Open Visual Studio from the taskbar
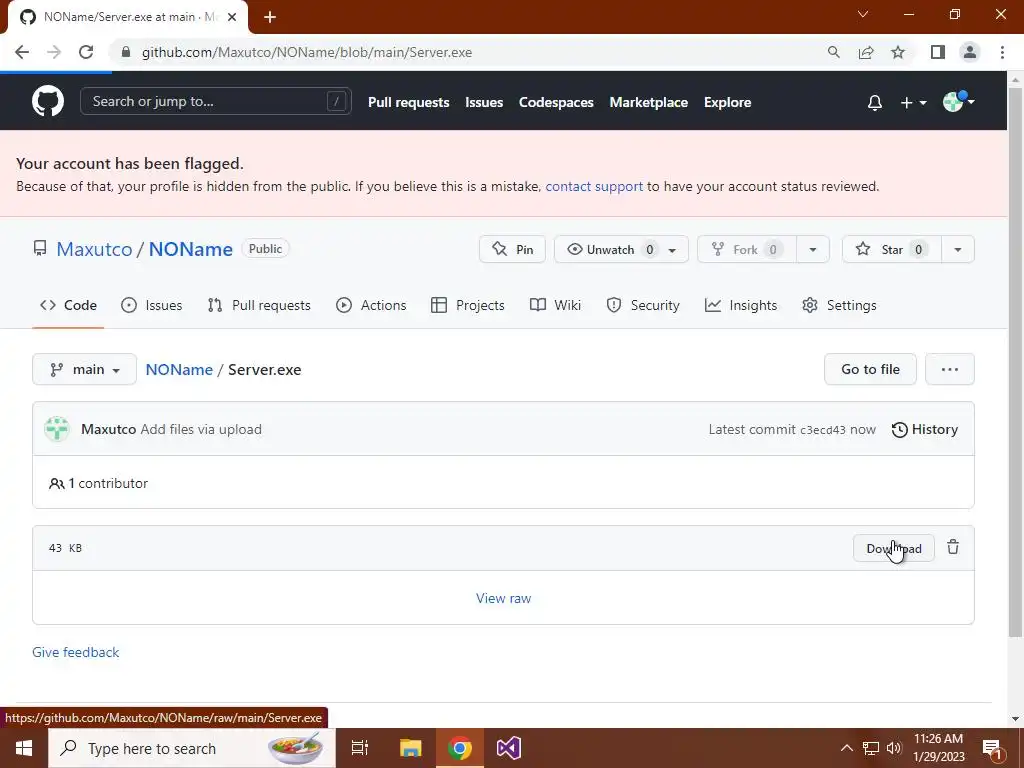The height and width of the screenshot is (768, 1024). [x=508, y=748]
